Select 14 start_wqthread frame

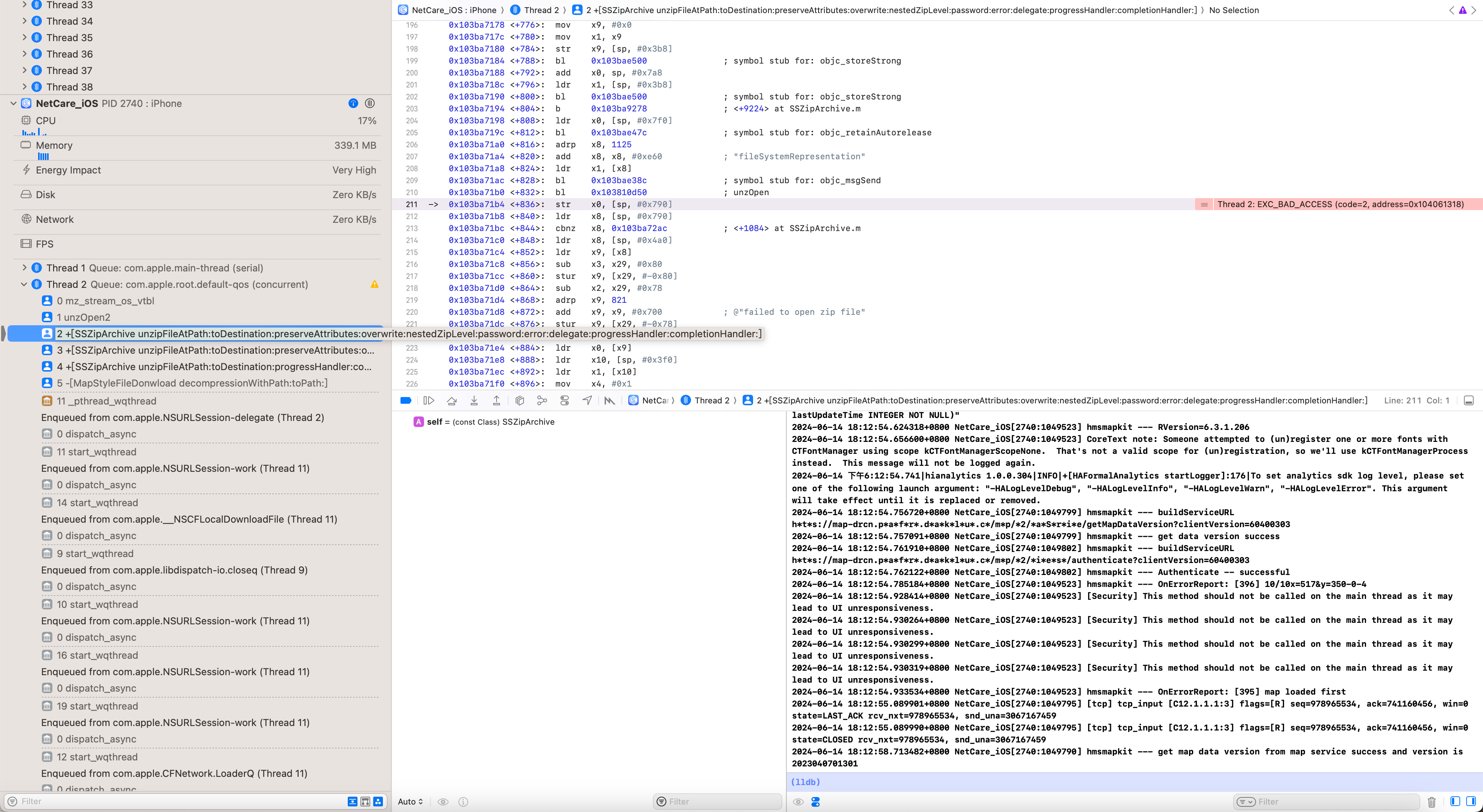(97, 503)
